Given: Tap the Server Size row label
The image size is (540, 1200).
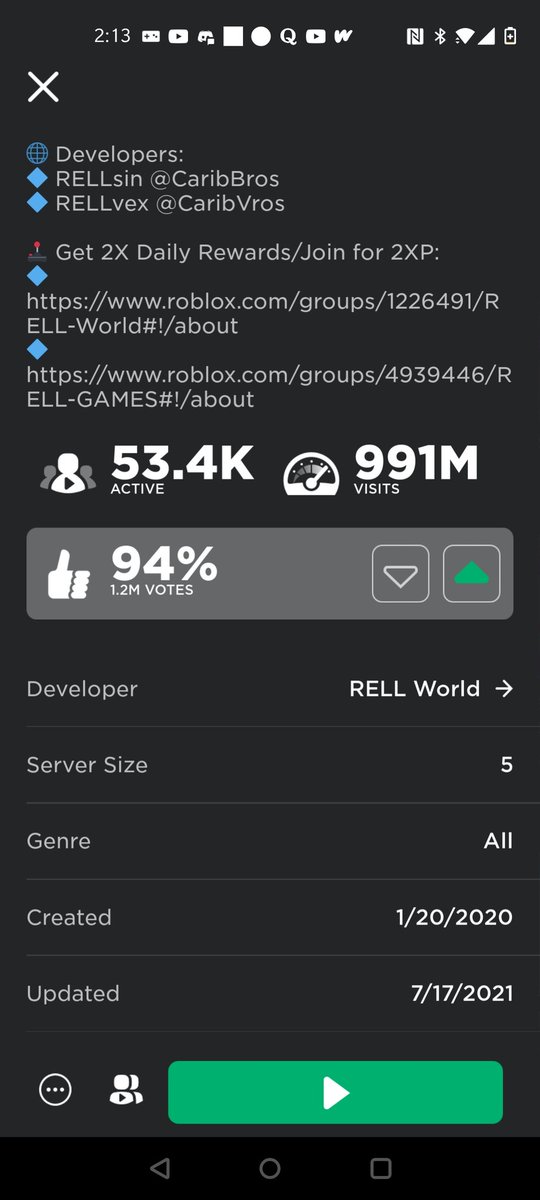Looking at the screenshot, I should coord(87,765).
